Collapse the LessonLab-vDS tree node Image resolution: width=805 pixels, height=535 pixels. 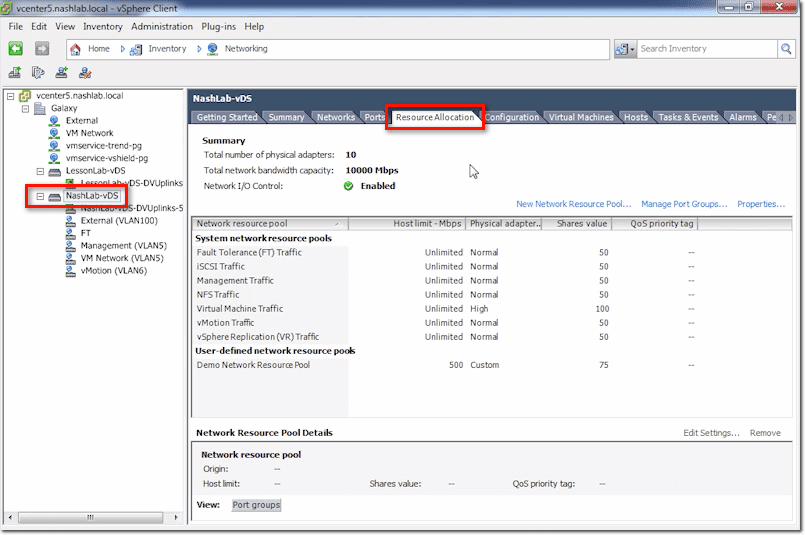coord(40,171)
